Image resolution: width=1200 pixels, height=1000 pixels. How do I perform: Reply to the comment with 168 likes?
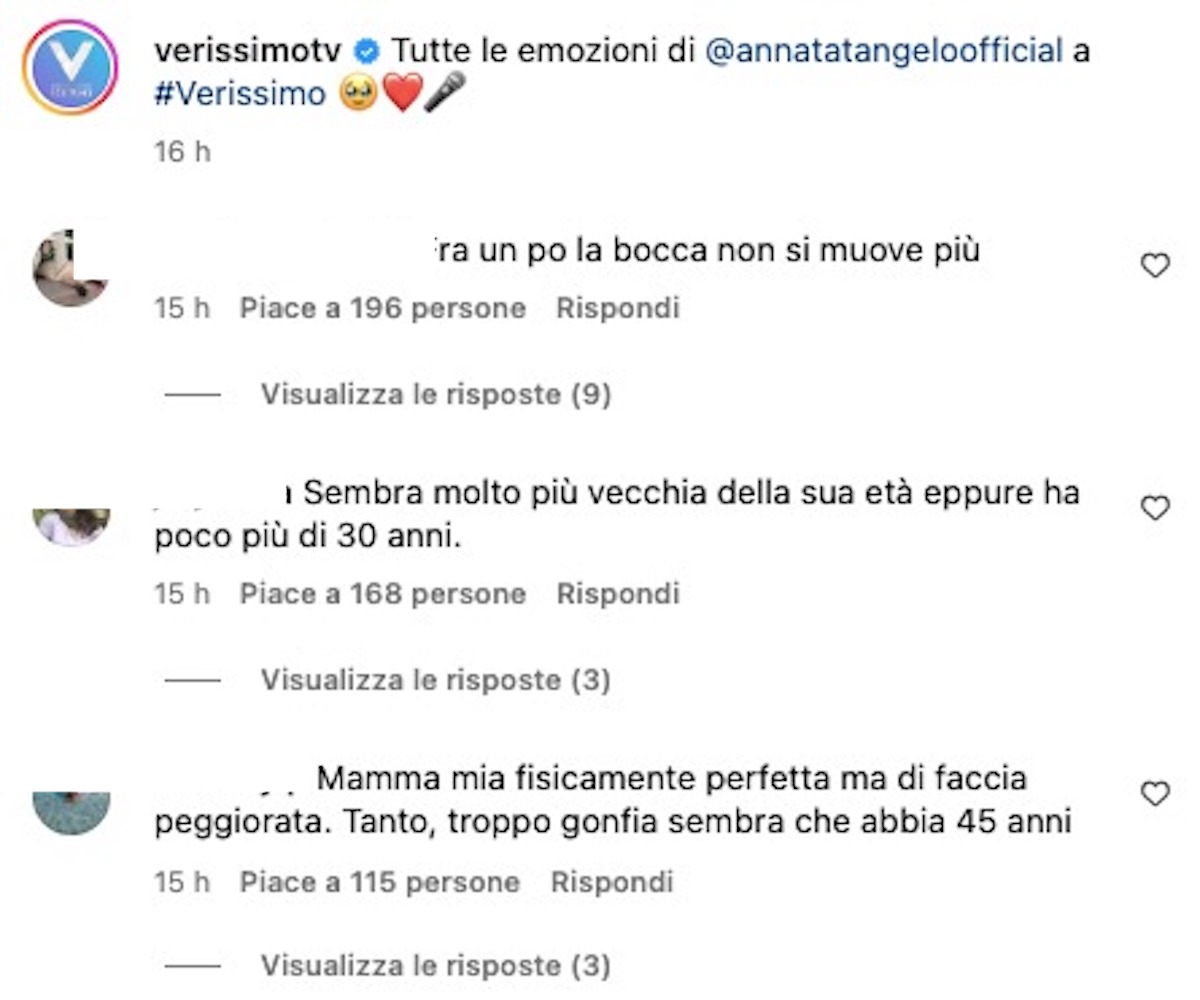pyautogui.click(x=617, y=594)
